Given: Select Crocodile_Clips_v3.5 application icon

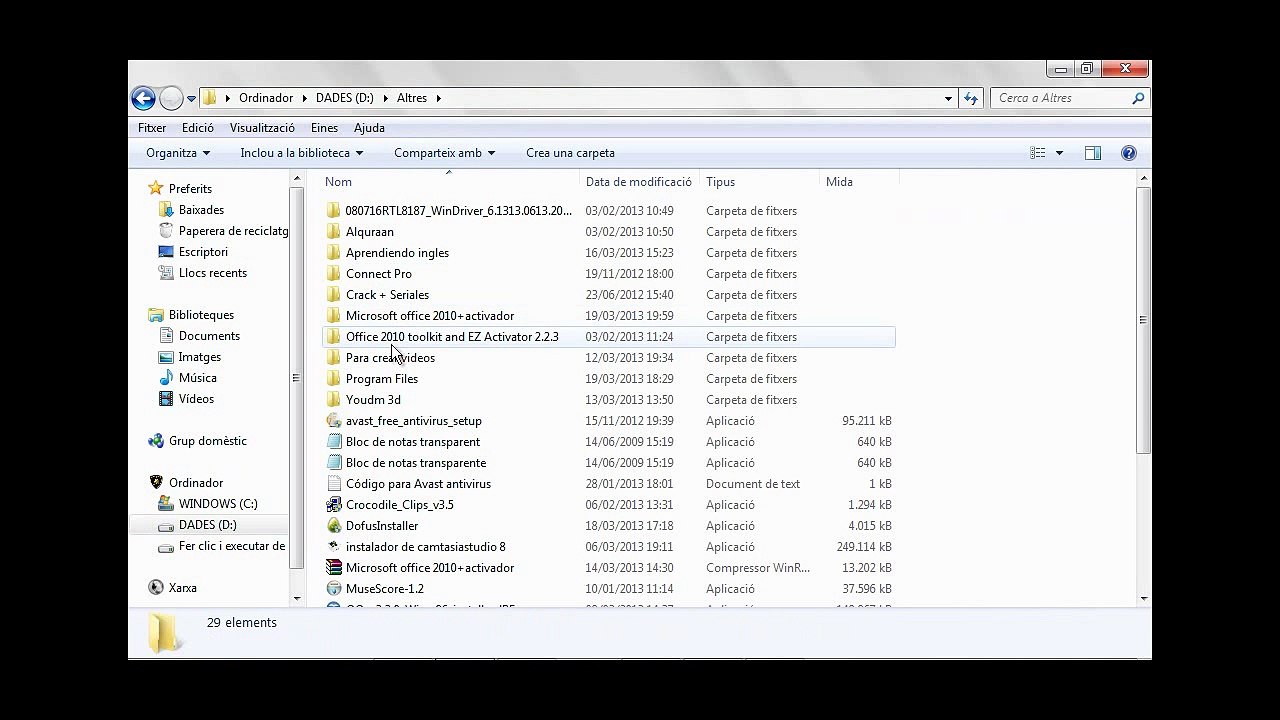Looking at the screenshot, I should point(334,505).
